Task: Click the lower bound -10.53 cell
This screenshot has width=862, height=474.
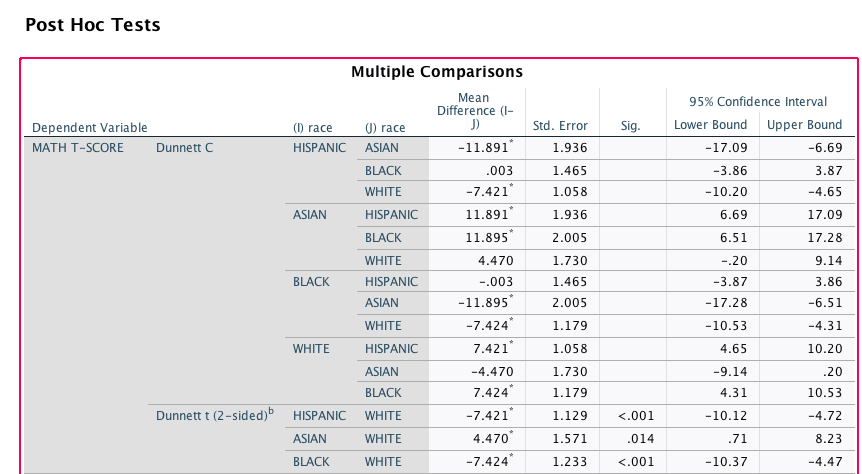Action: pos(727,326)
